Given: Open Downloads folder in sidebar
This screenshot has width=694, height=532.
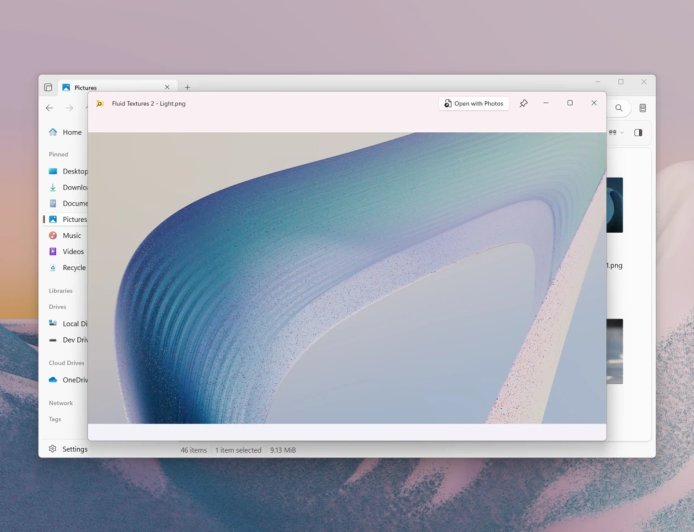Looking at the screenshot, I should pos(66,187).
